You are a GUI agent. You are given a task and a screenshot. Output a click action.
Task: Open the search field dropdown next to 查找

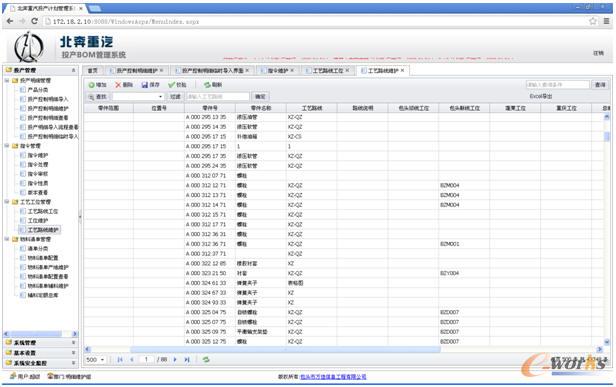point(160,97)
